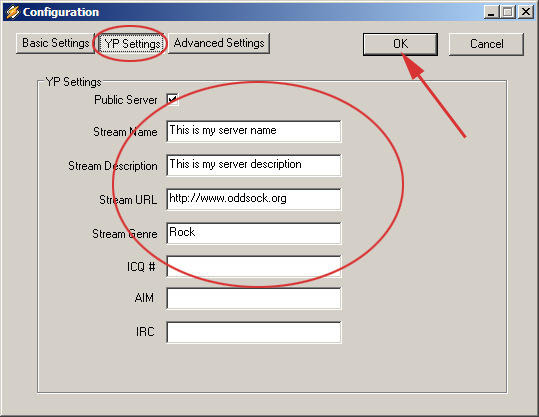
Task: Click the Stream Genre label
Action: click(x=124, y=234)
